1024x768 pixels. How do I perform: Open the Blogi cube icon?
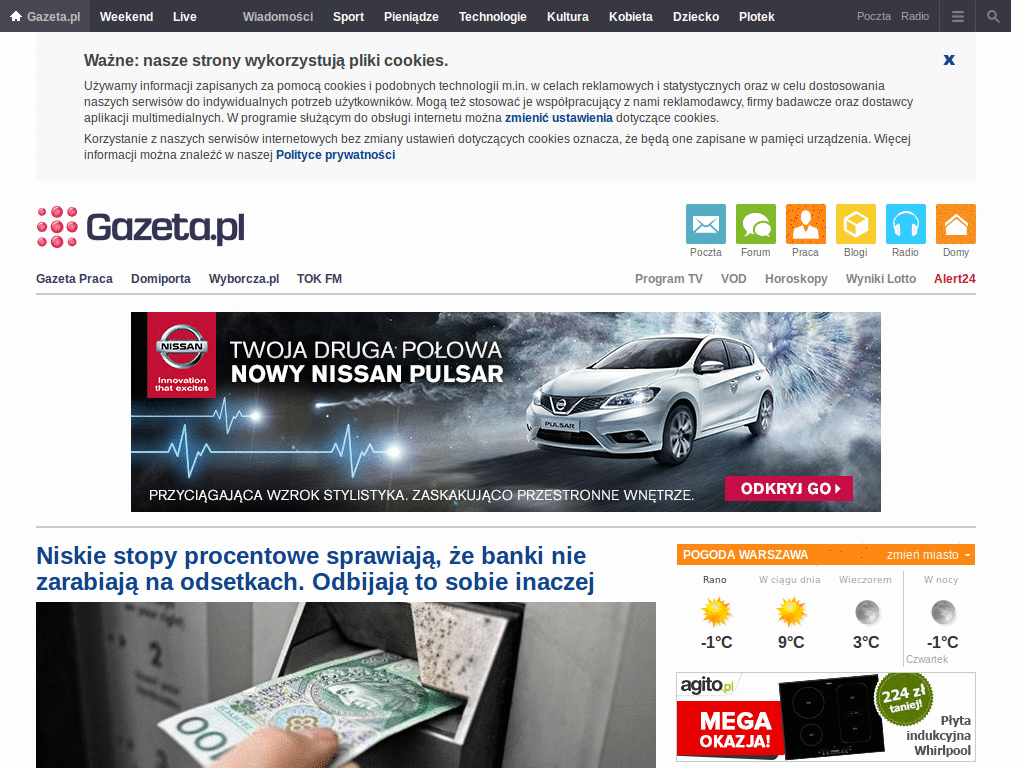(856, 224)
